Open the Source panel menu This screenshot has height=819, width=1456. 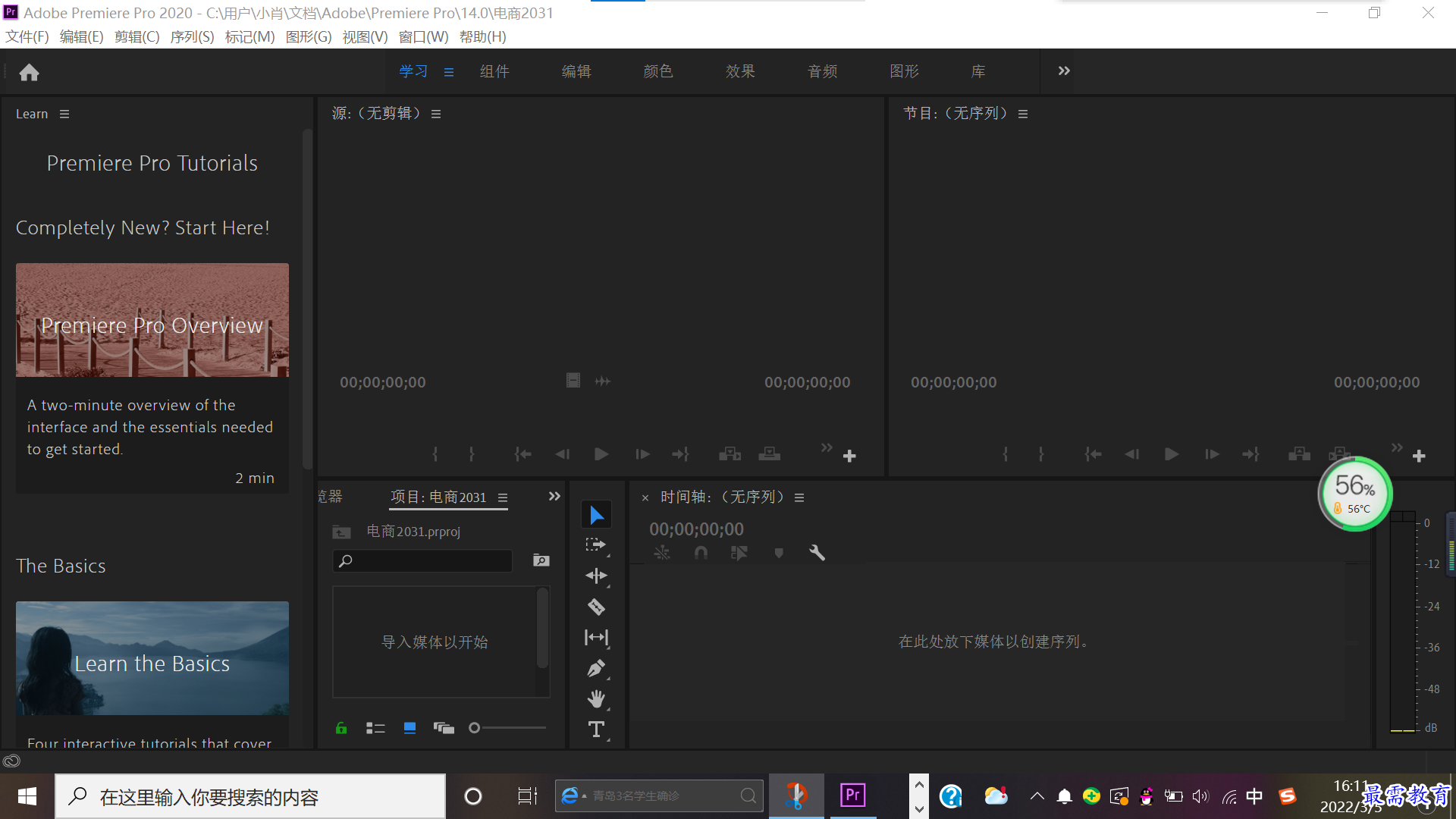pyautogui.click(x=436, y=114)
